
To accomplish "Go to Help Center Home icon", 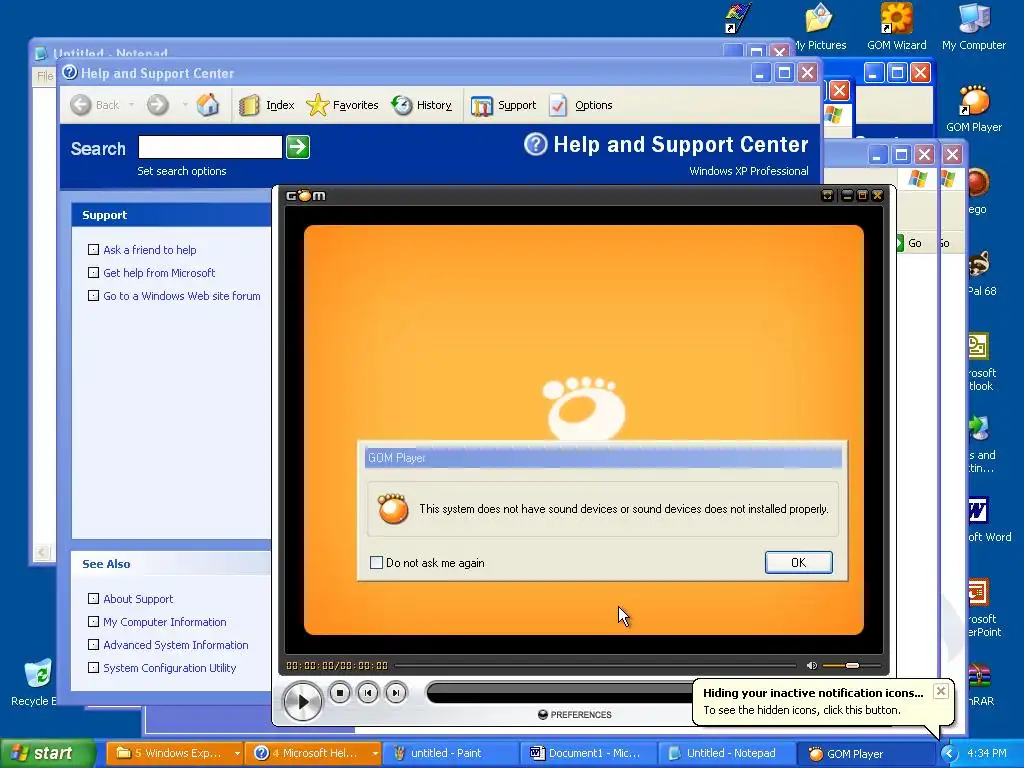I will pos(208,104).
